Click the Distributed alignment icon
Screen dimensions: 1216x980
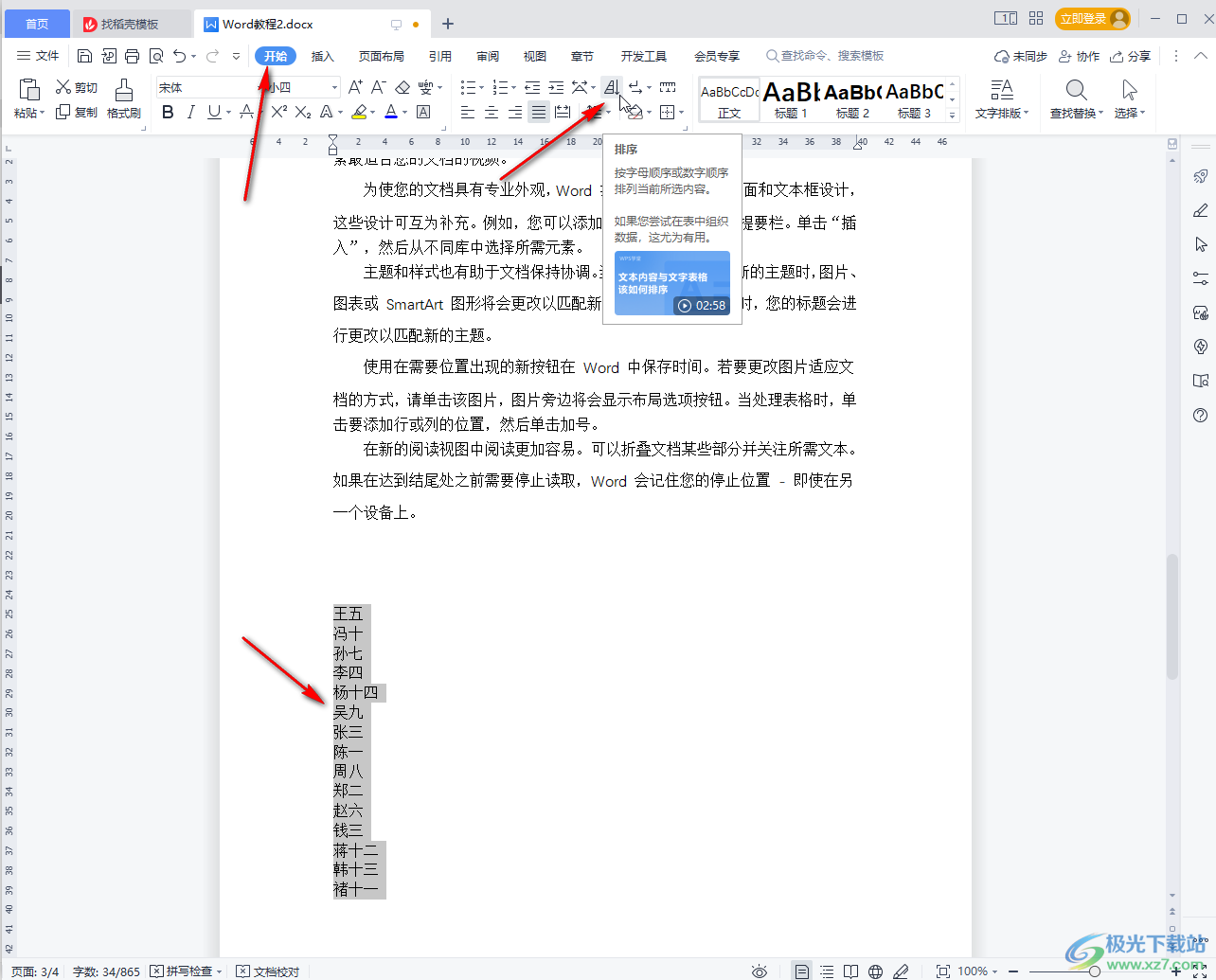[563, 112]
